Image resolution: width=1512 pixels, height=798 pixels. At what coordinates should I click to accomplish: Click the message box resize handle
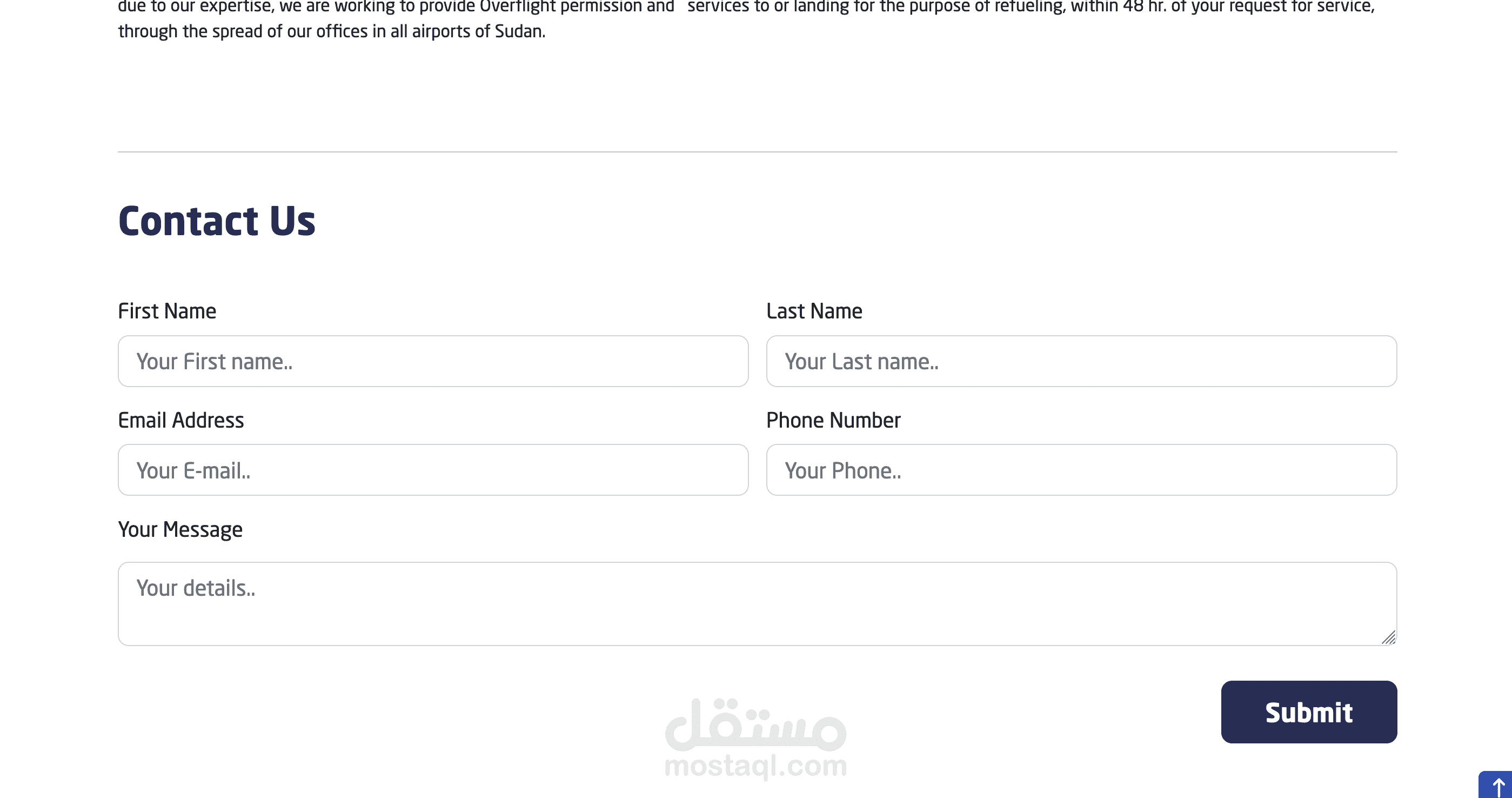1388,637
